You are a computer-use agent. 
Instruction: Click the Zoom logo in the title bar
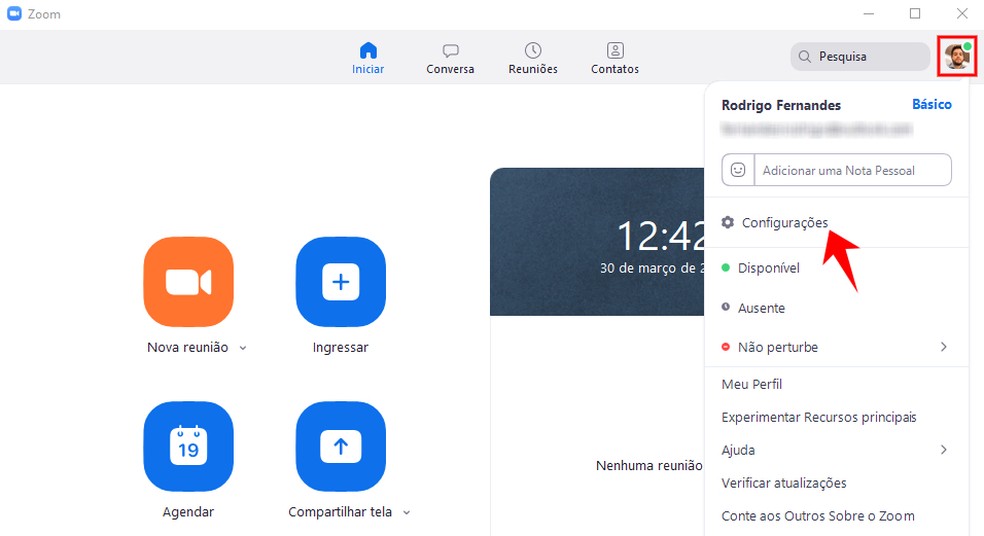click(x=14, y=13)
